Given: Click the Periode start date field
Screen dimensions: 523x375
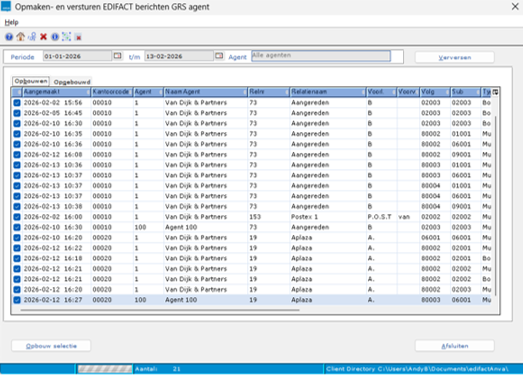Looking at the screenshot, I should [77, 56].
